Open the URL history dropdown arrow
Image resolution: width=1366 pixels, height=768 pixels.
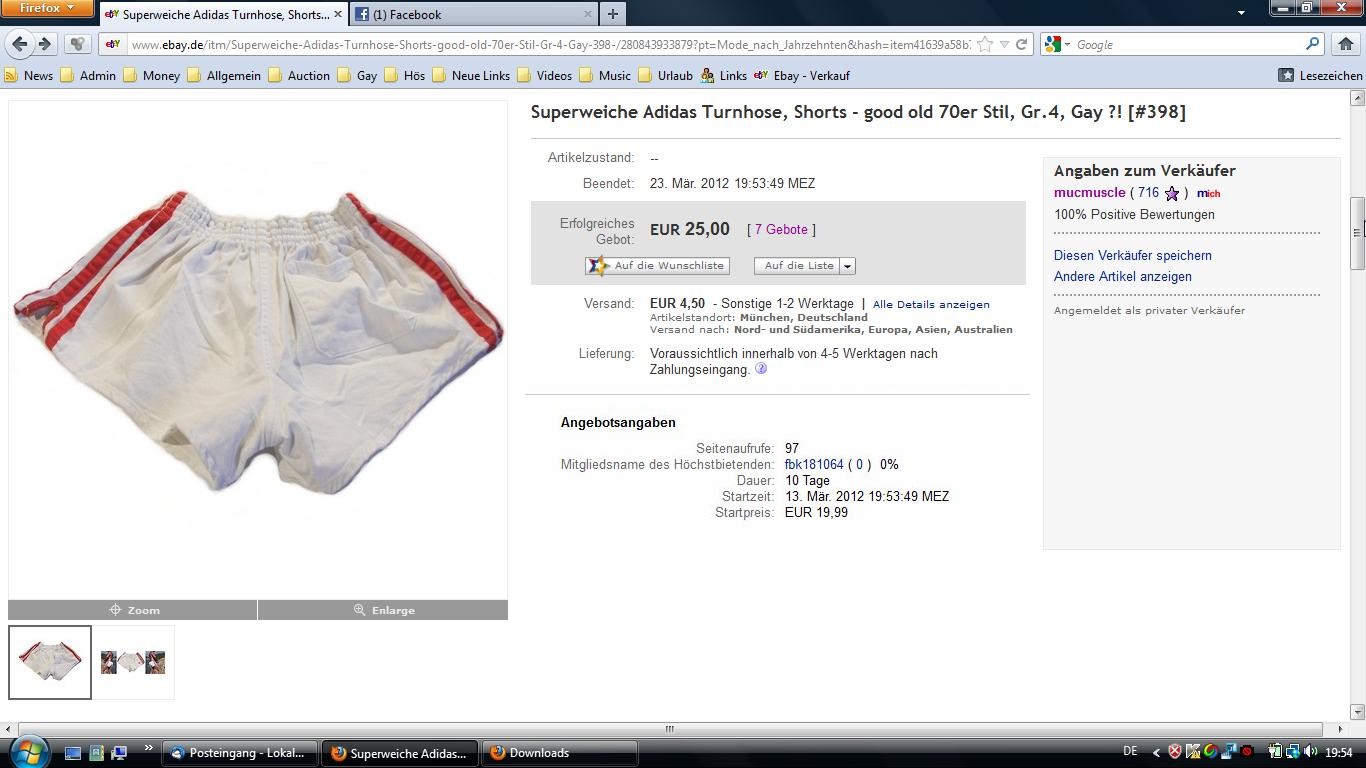[x=1004, y=44]
